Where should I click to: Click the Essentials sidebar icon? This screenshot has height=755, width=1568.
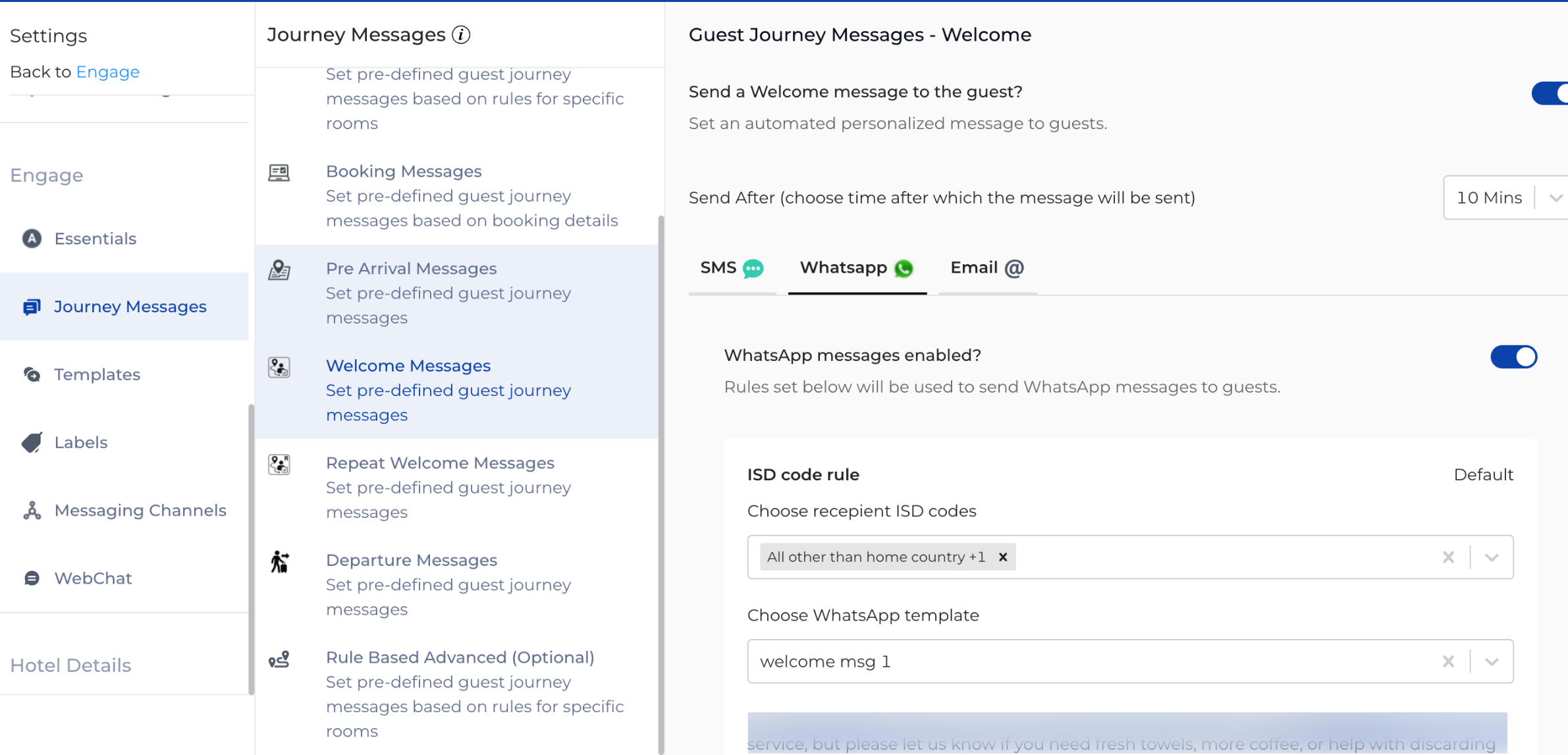coord(32,238)
